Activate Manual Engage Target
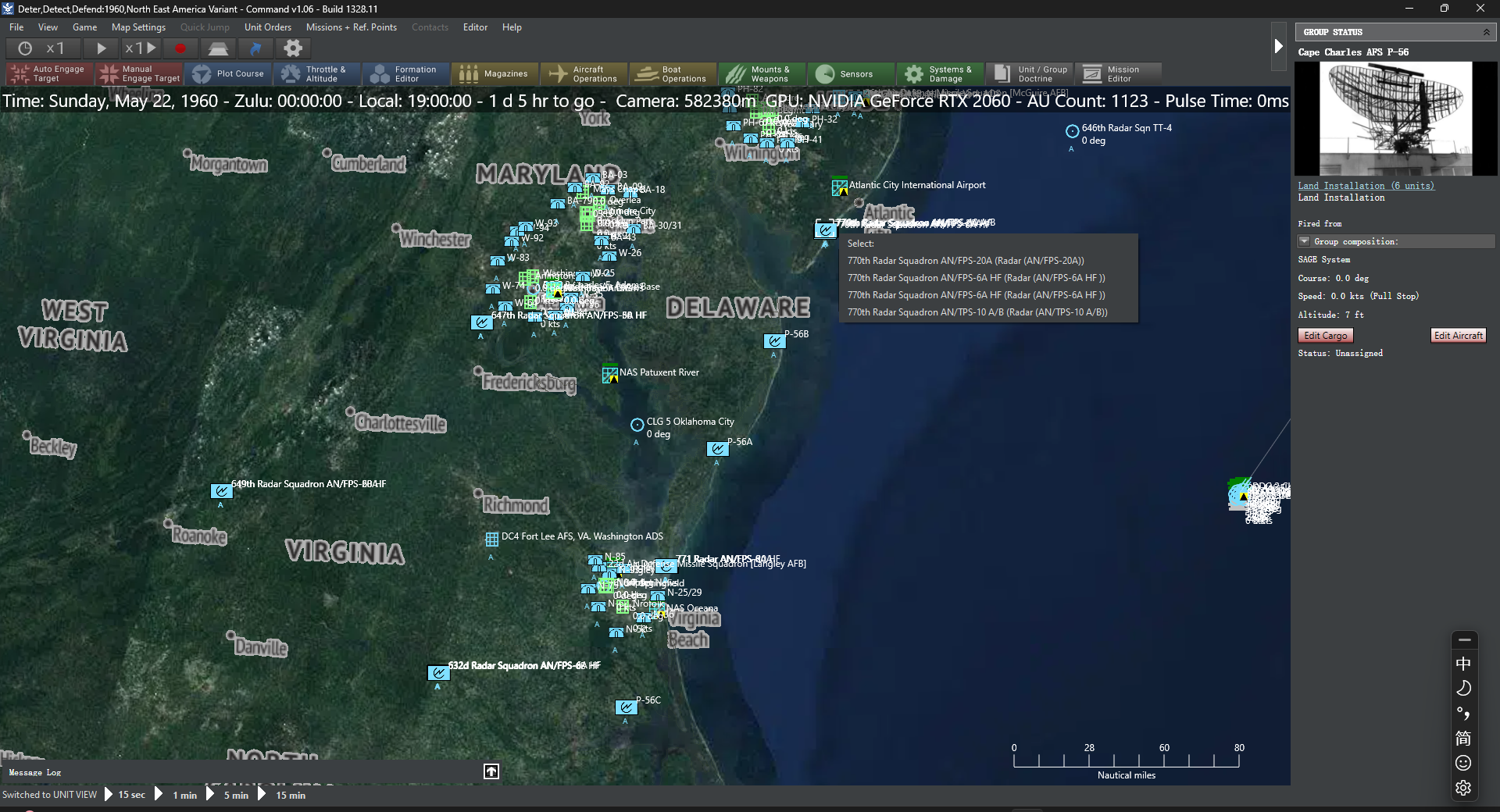 pos(139,73)
